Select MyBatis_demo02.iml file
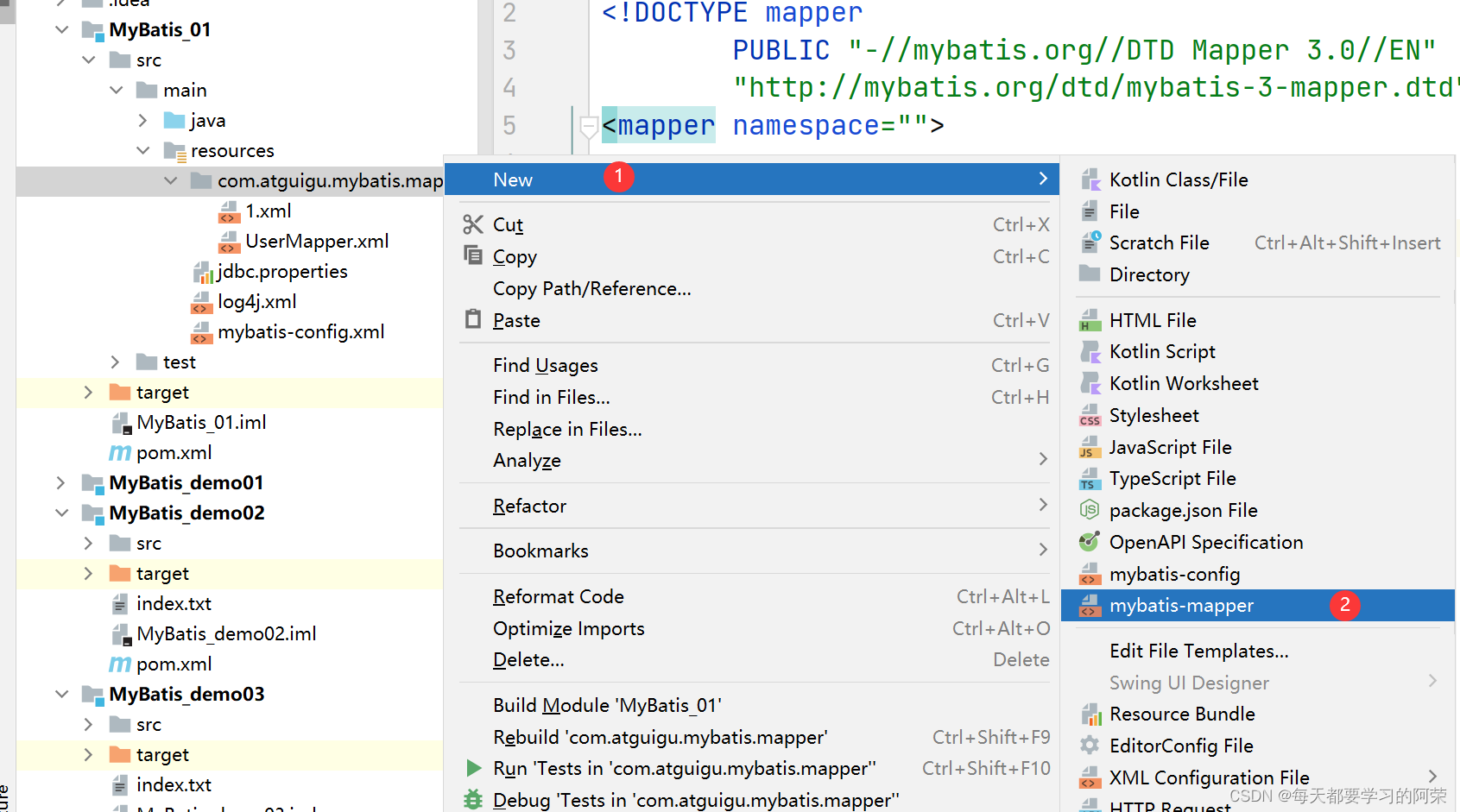The width and height of the screenshot is (1460, 812). [226, 634]
